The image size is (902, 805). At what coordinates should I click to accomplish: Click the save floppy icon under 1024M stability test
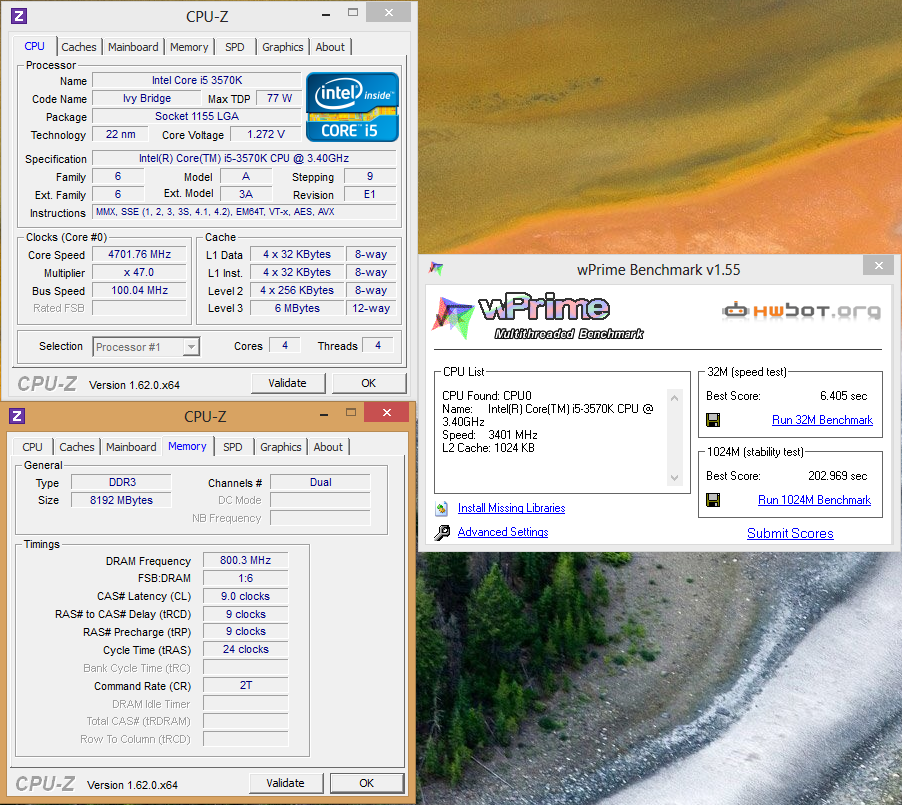(713, 500)
